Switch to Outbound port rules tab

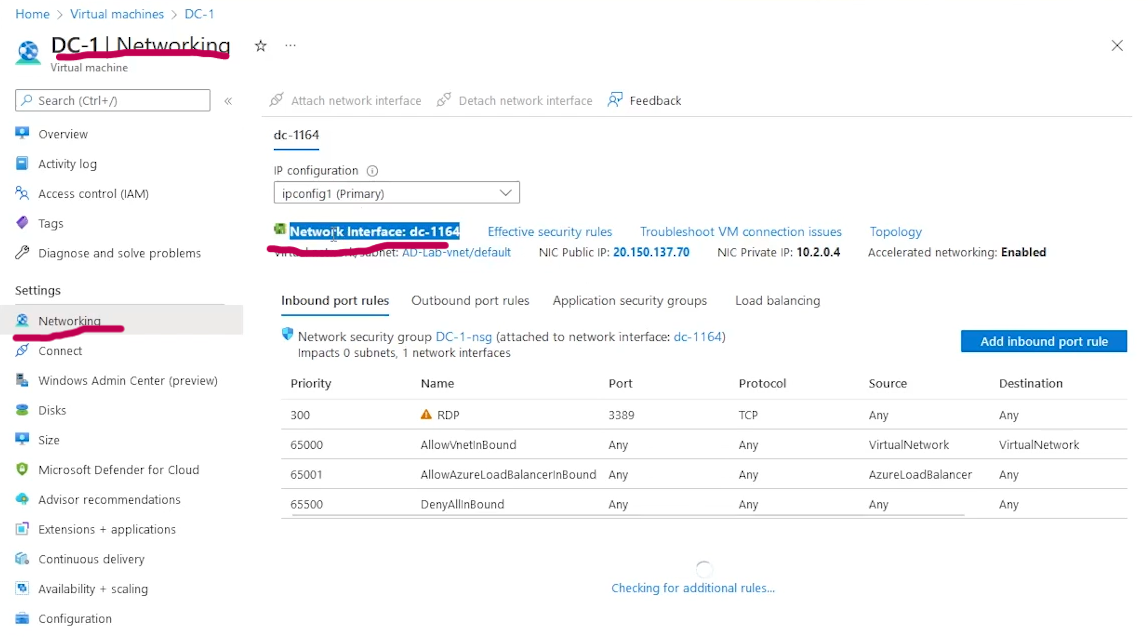click(x=470, y=301)
